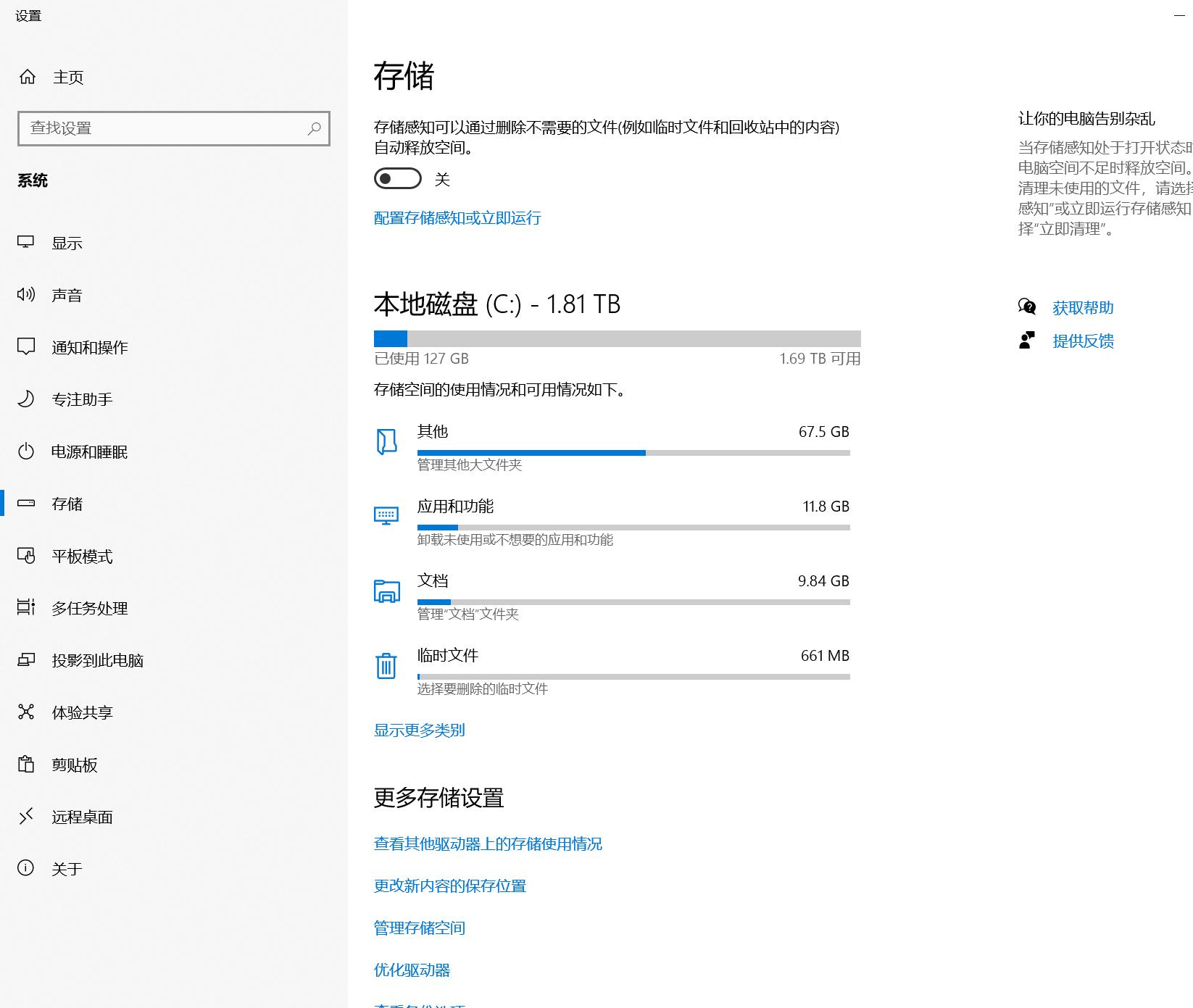This screenshot has width=1193, height=1008.
Task: Click the 优化驱动器 link
Action: pos(412,970)
